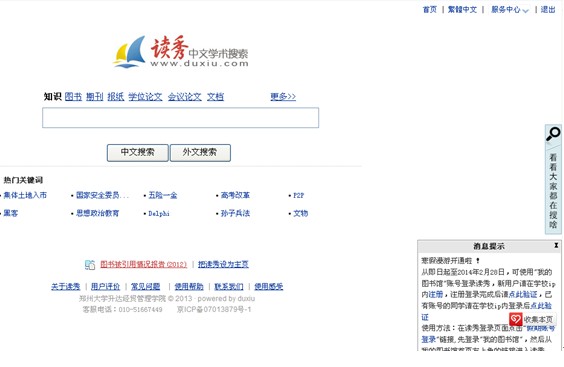Select the 学位论文 search tab
Viewport: 564px width, 367px height.
tap(145, 96)
